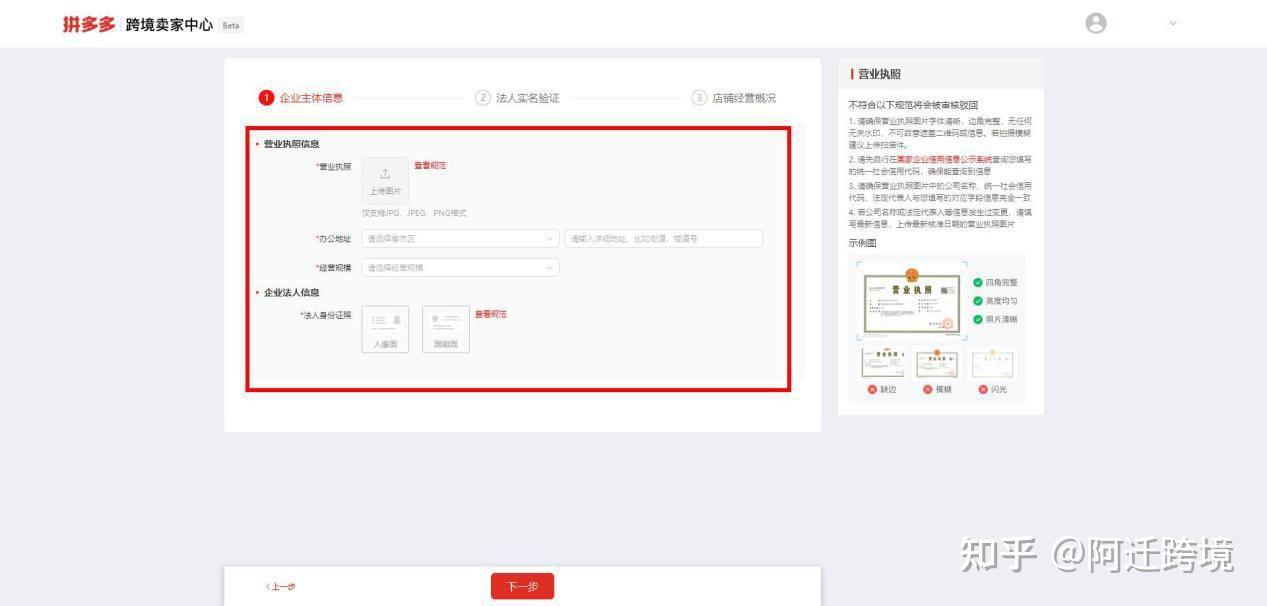Select step 3 店铺经营概况

coord(734,98)
